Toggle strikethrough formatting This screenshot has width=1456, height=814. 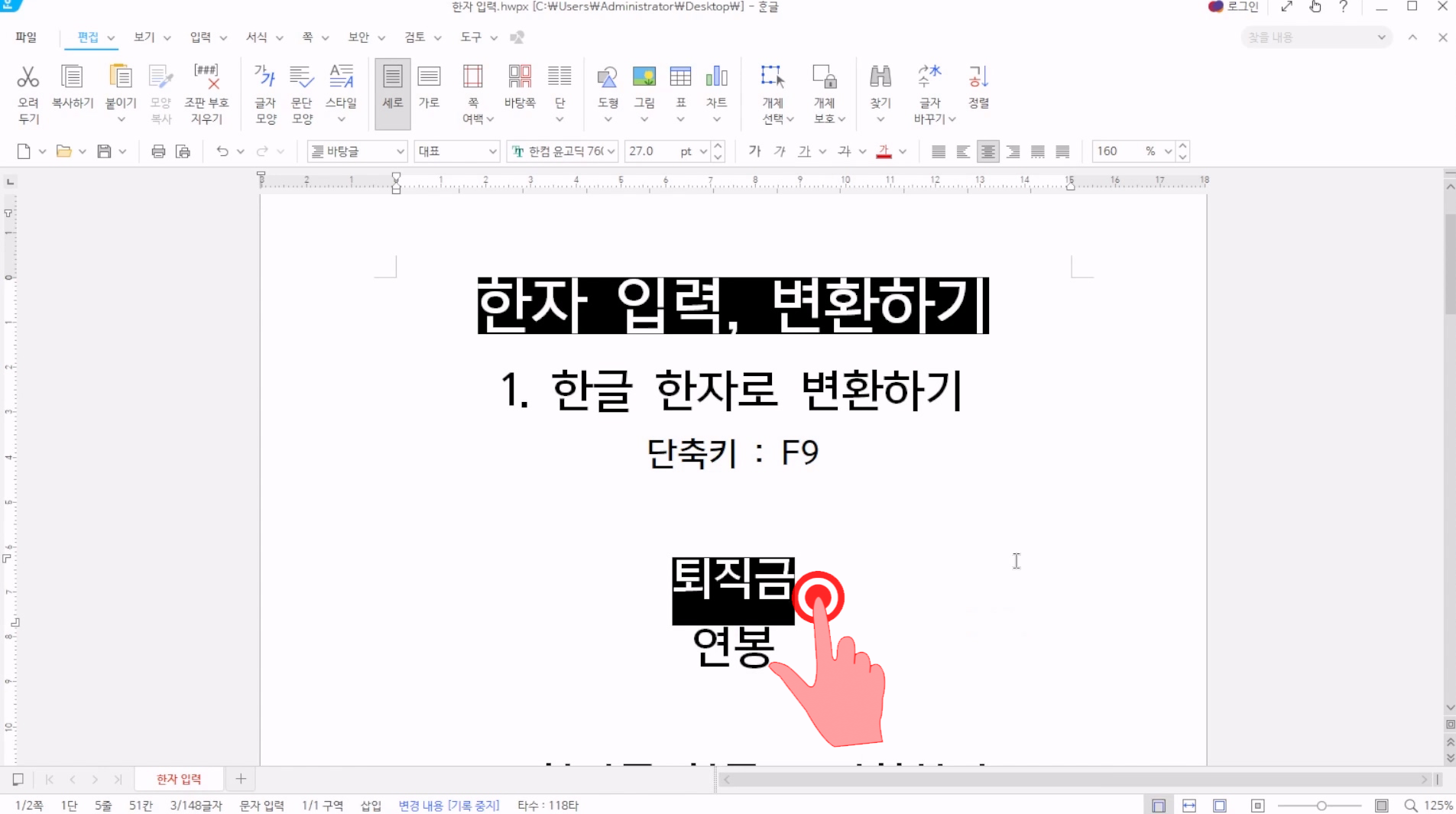pos(844,151)
